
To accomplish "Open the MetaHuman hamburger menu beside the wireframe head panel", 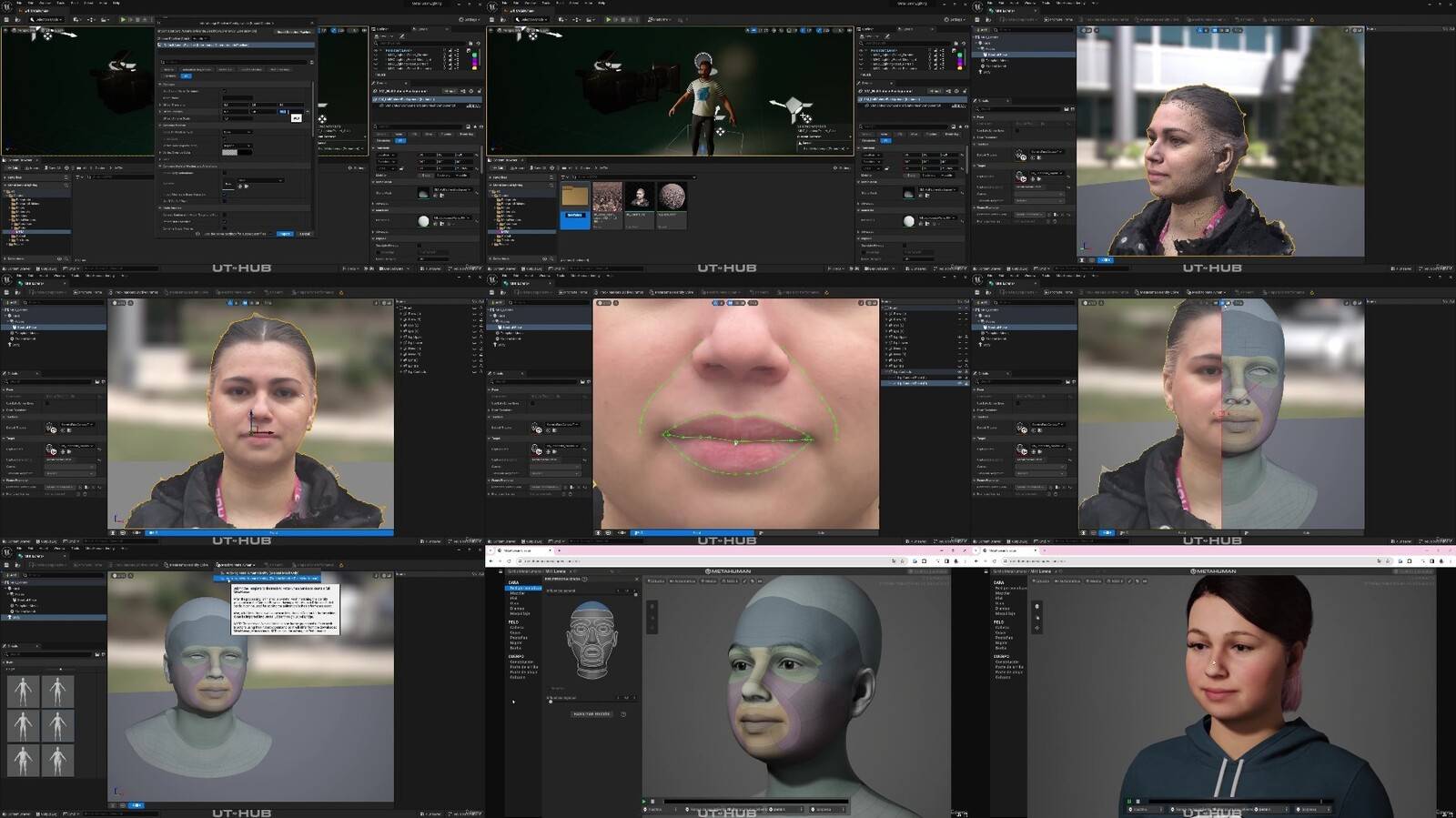I will pyautogui.click(x=500, y=571).
